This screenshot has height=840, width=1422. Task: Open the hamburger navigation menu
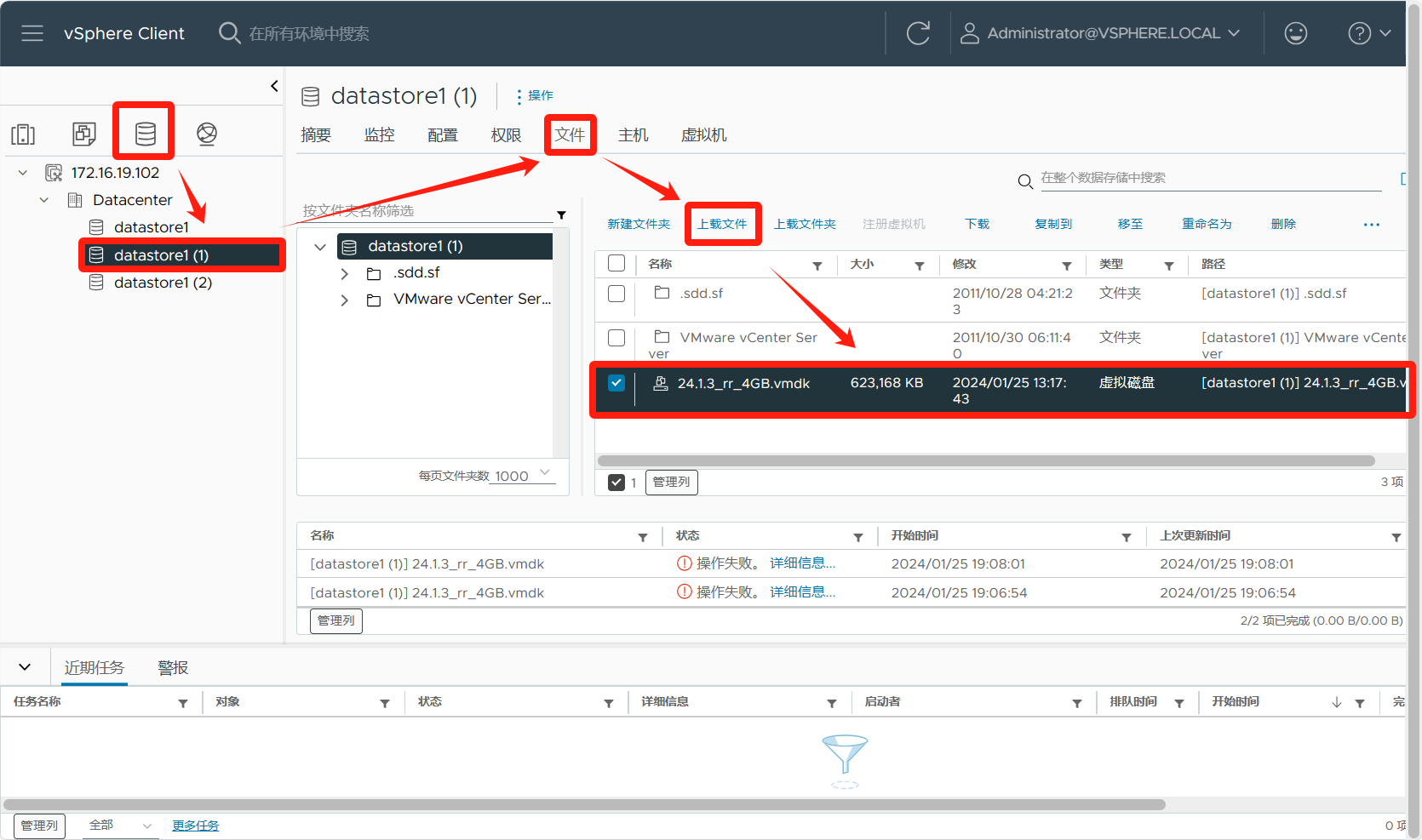[x=32, y=33]
